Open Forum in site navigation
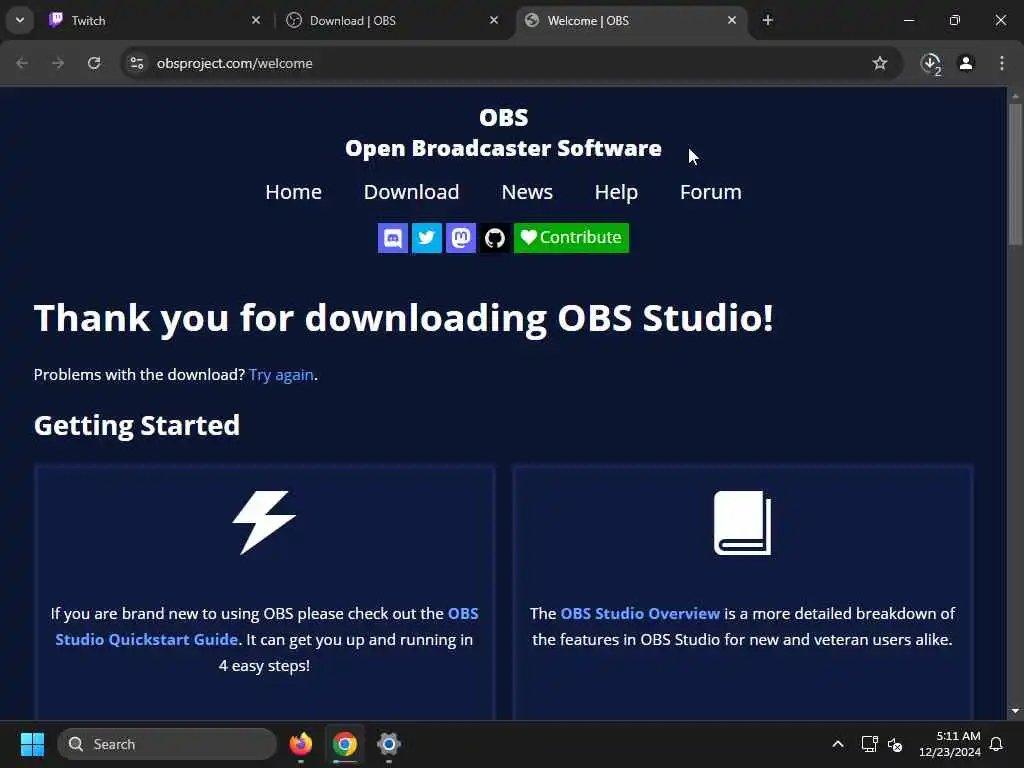This screenshot has width=1024, height=768. point(711,192)
